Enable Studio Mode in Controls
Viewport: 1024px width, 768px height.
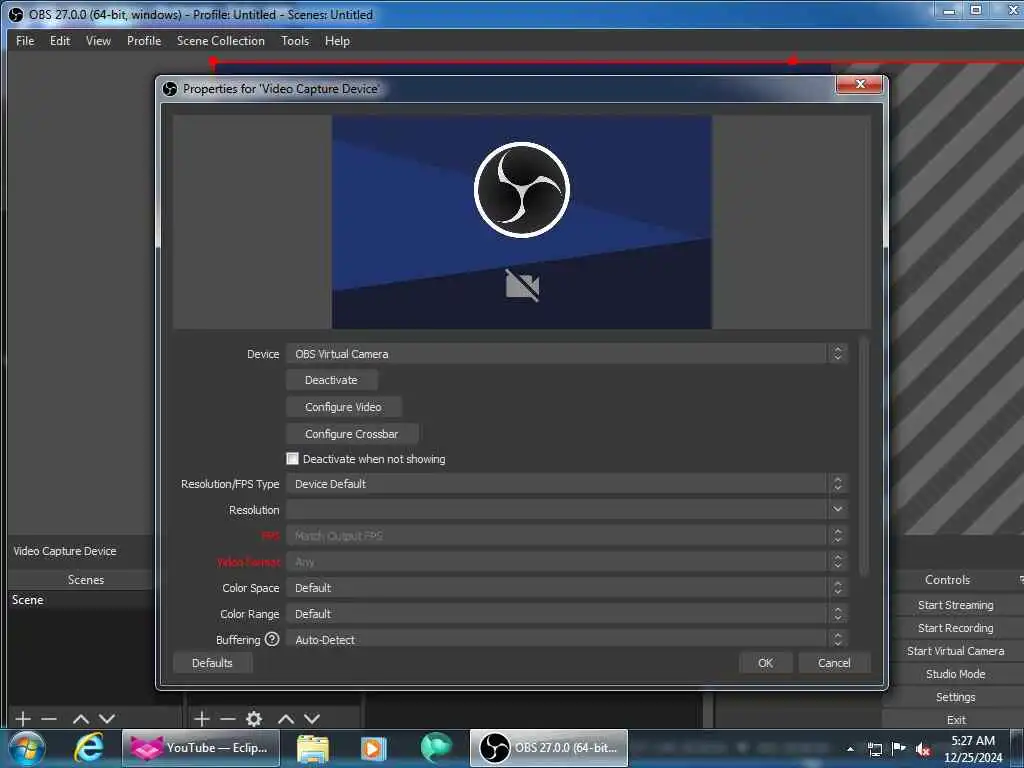[x=955, y=673]
